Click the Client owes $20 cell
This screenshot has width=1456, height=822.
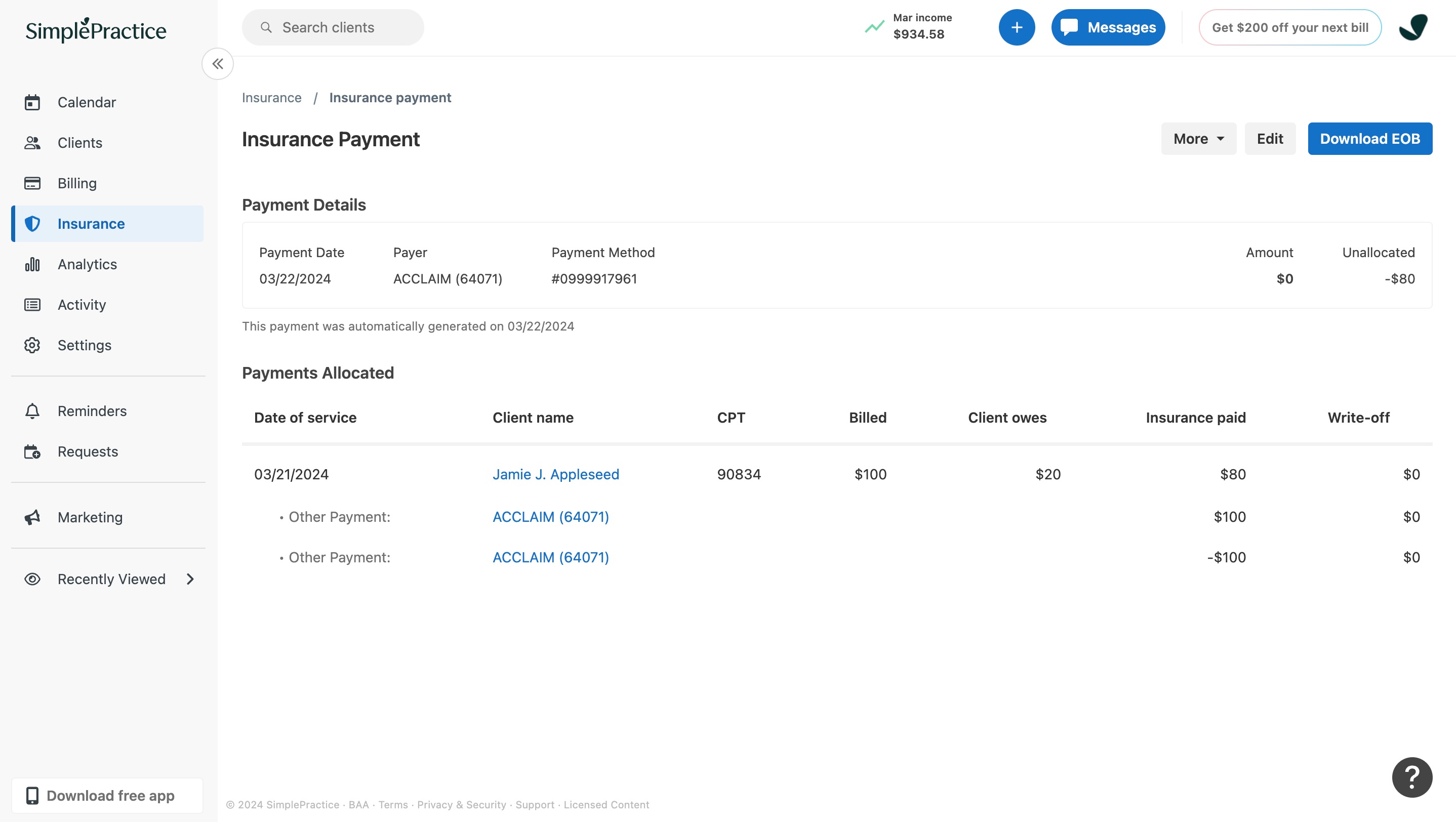coord(1048,474)
